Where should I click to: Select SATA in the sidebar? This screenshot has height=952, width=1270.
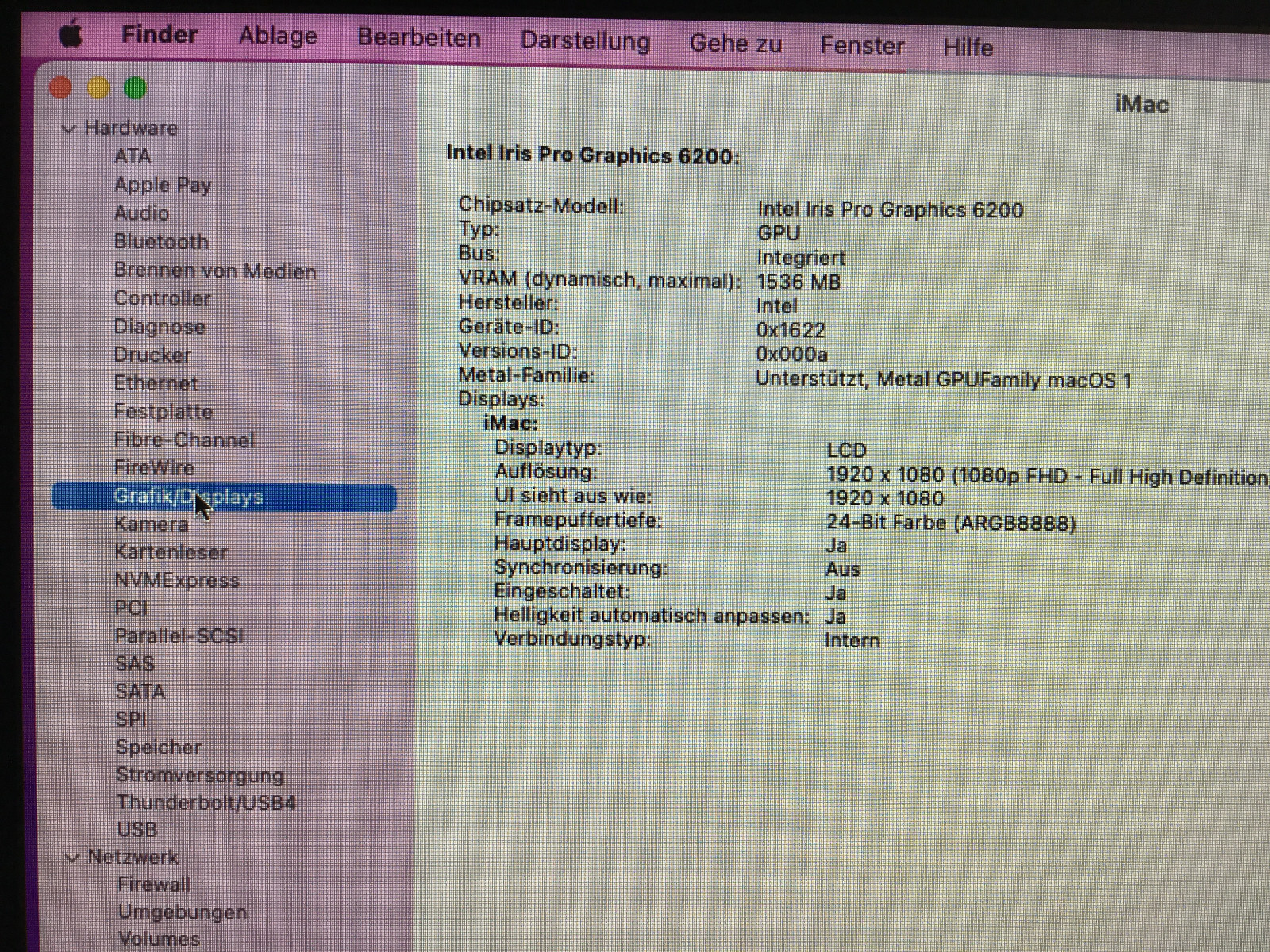(140, 691)
